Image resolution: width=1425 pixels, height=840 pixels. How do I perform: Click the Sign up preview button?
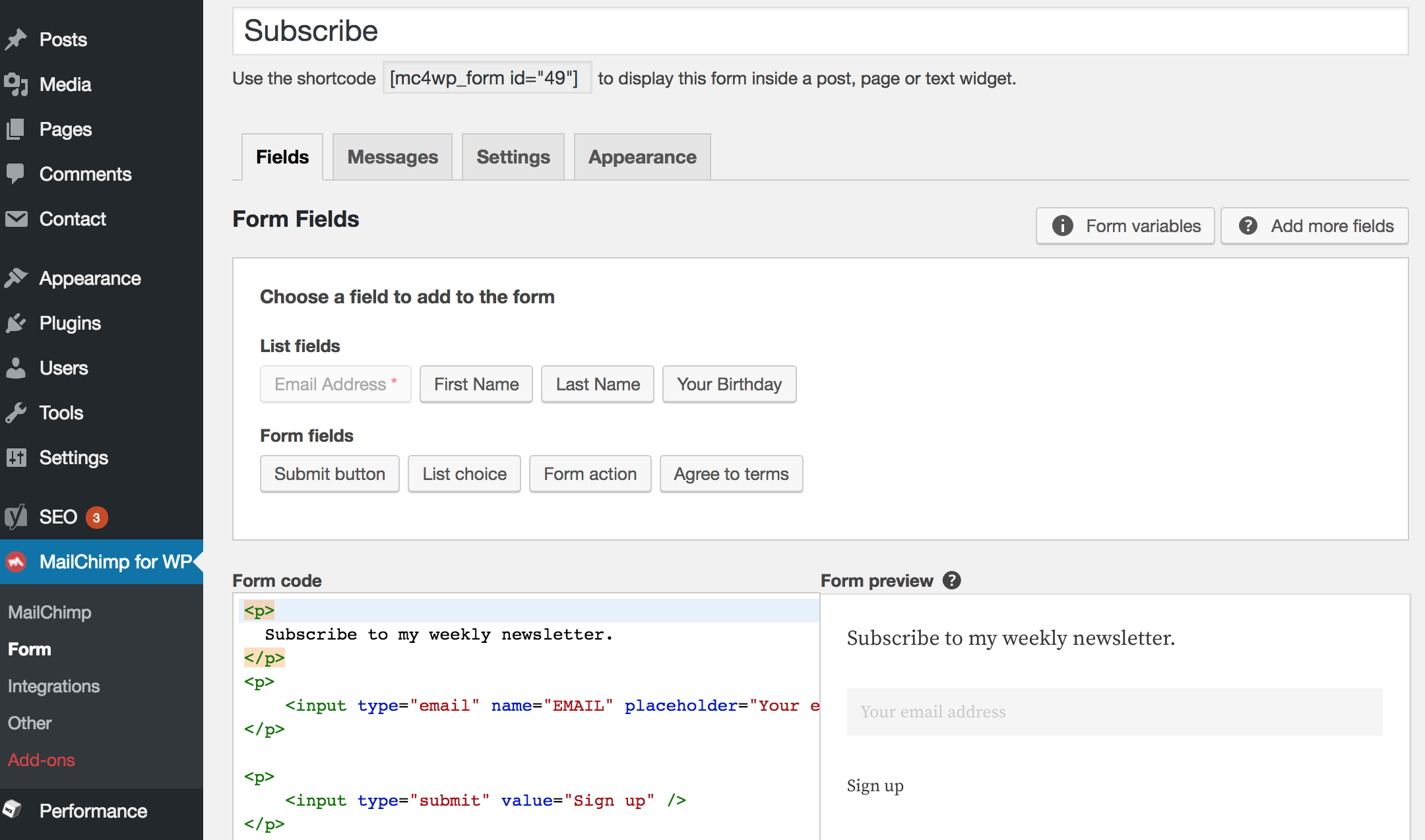875,786
